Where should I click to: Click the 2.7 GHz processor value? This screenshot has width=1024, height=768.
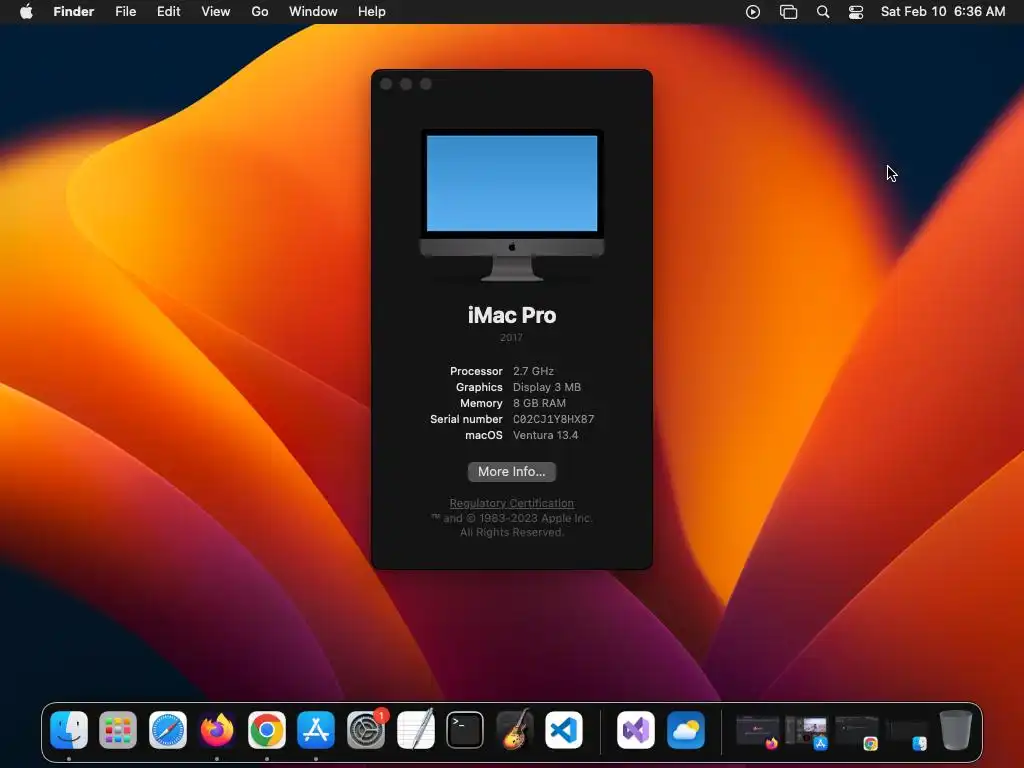point(534,371)
